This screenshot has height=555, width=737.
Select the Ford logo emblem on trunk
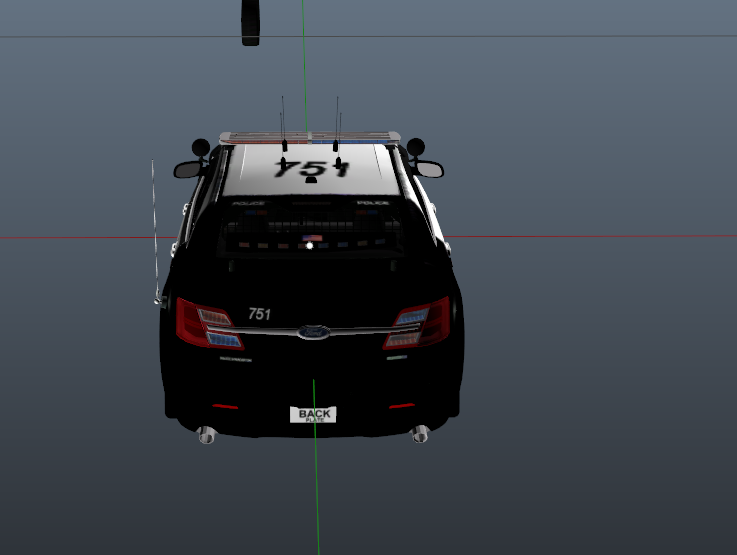(311, 331)
